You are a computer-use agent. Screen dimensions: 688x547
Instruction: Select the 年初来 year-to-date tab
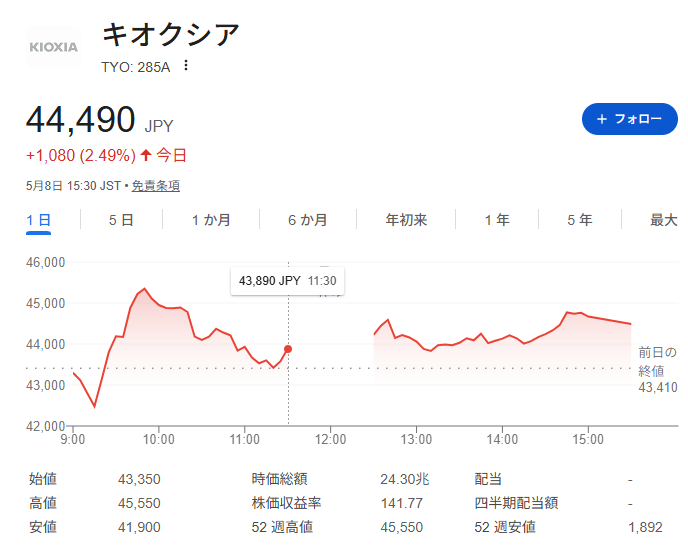coord(406,220)
